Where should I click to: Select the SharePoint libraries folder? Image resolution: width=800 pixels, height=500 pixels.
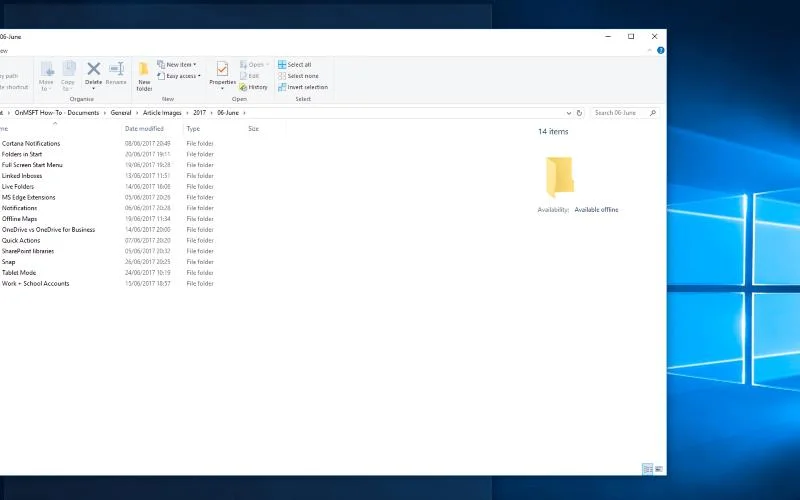pyautogui.click(x=28, y=251)
